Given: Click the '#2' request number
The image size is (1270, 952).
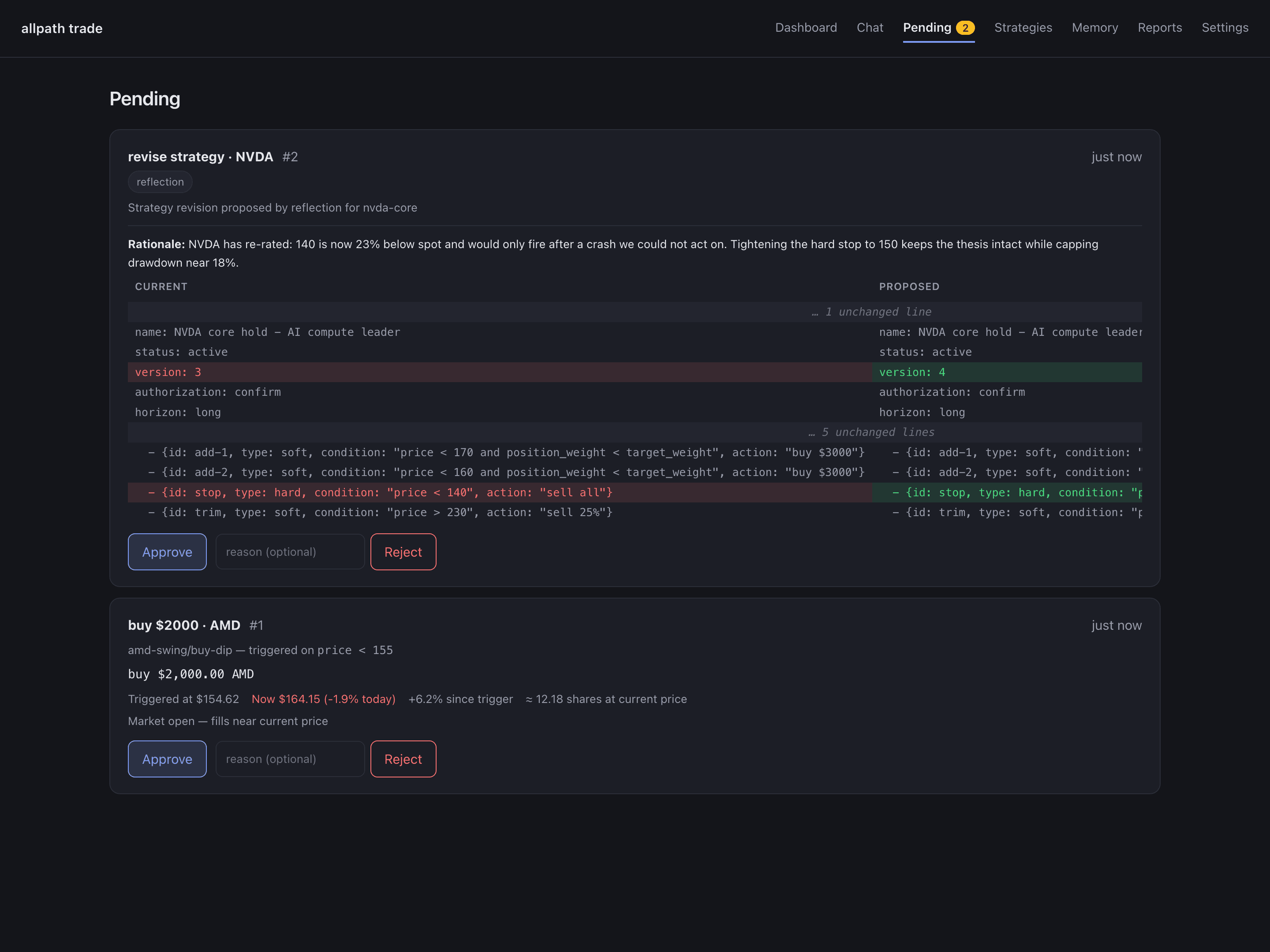Looking at the screenshot, I should 290,156.
